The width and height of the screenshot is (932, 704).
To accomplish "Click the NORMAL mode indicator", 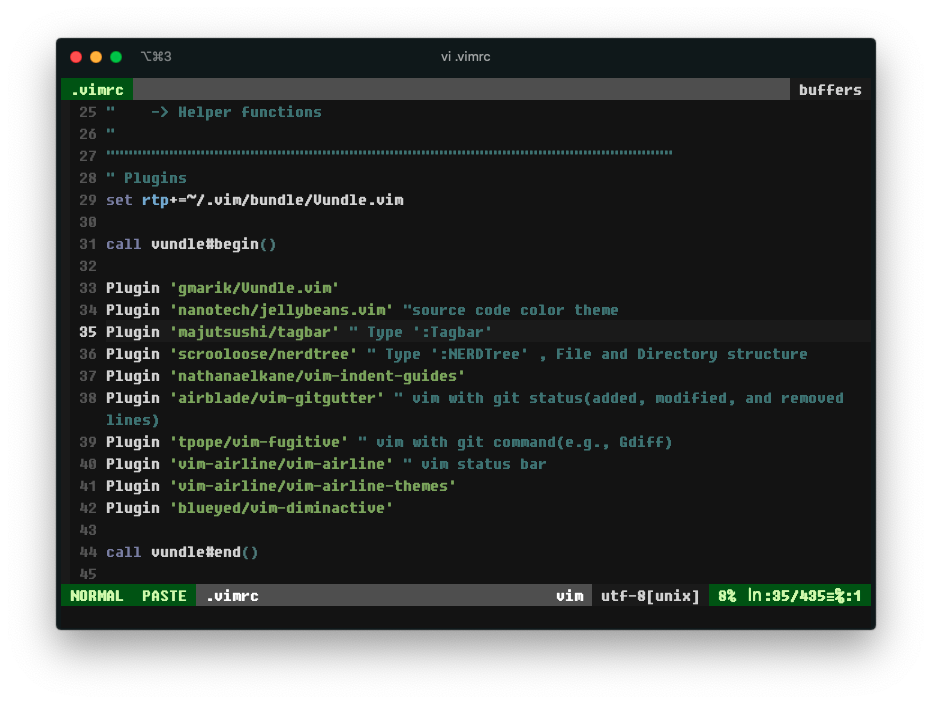I will click(x=97, y=596).
